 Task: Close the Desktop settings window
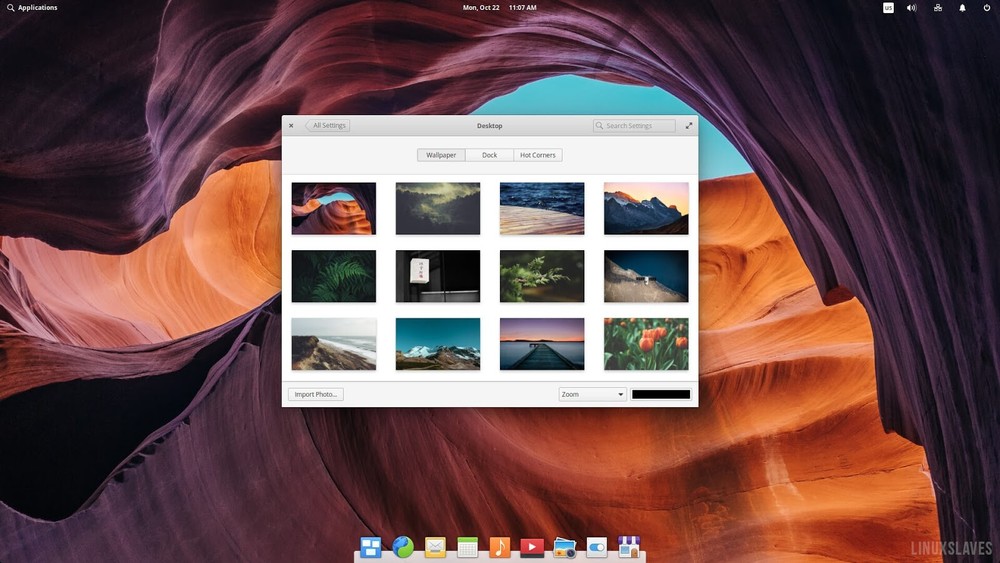pyautogui.click(x=291, y=126)
